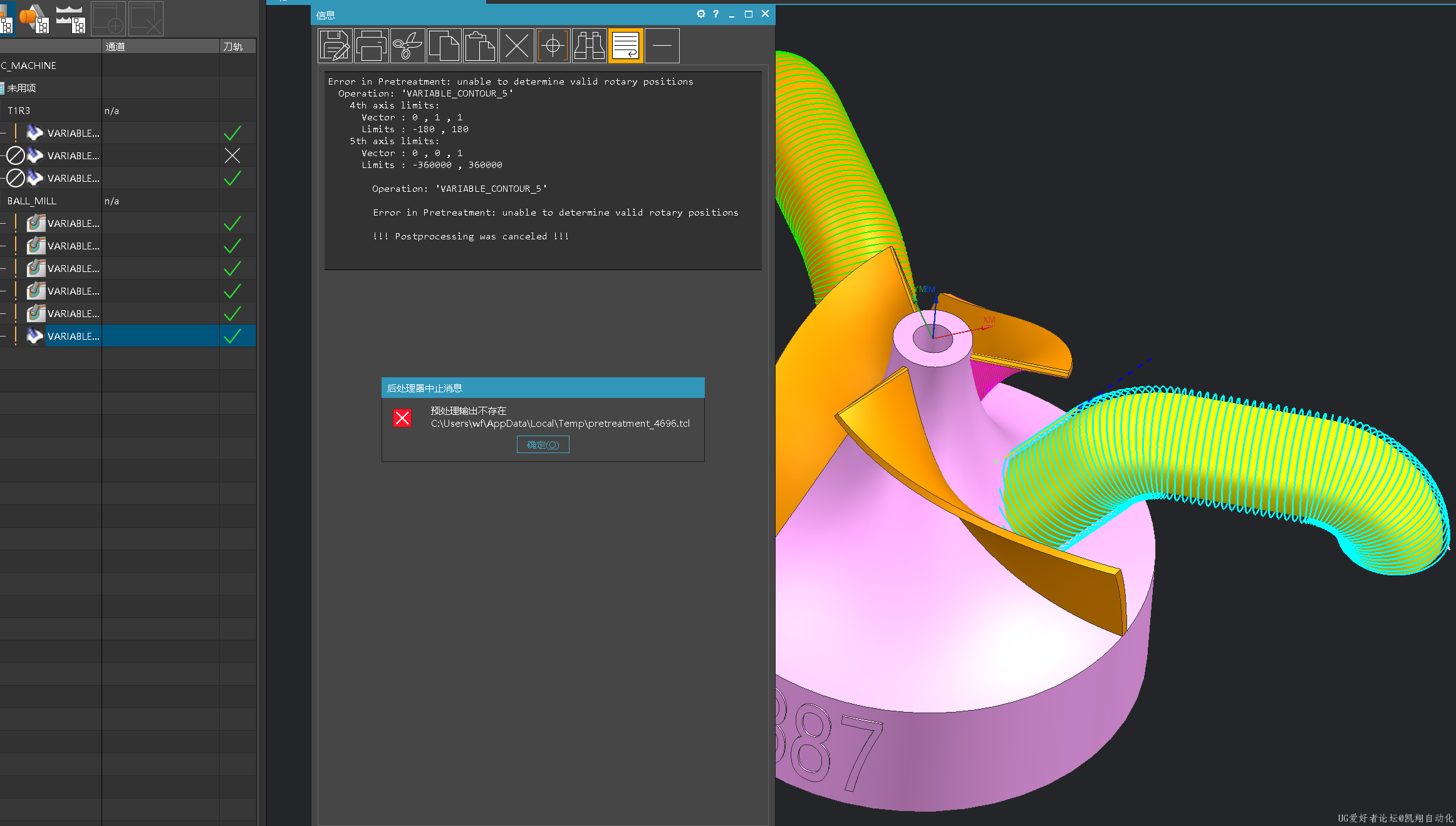Click the red error icon in abort dialog
Viewport: 1456px width, 826px height.
pos(402,418)
